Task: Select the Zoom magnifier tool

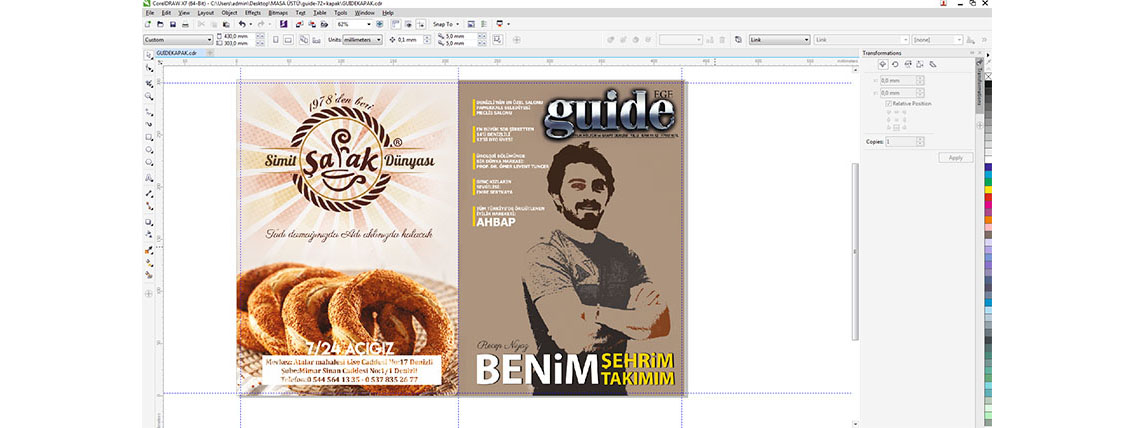Action: point(149,96)
